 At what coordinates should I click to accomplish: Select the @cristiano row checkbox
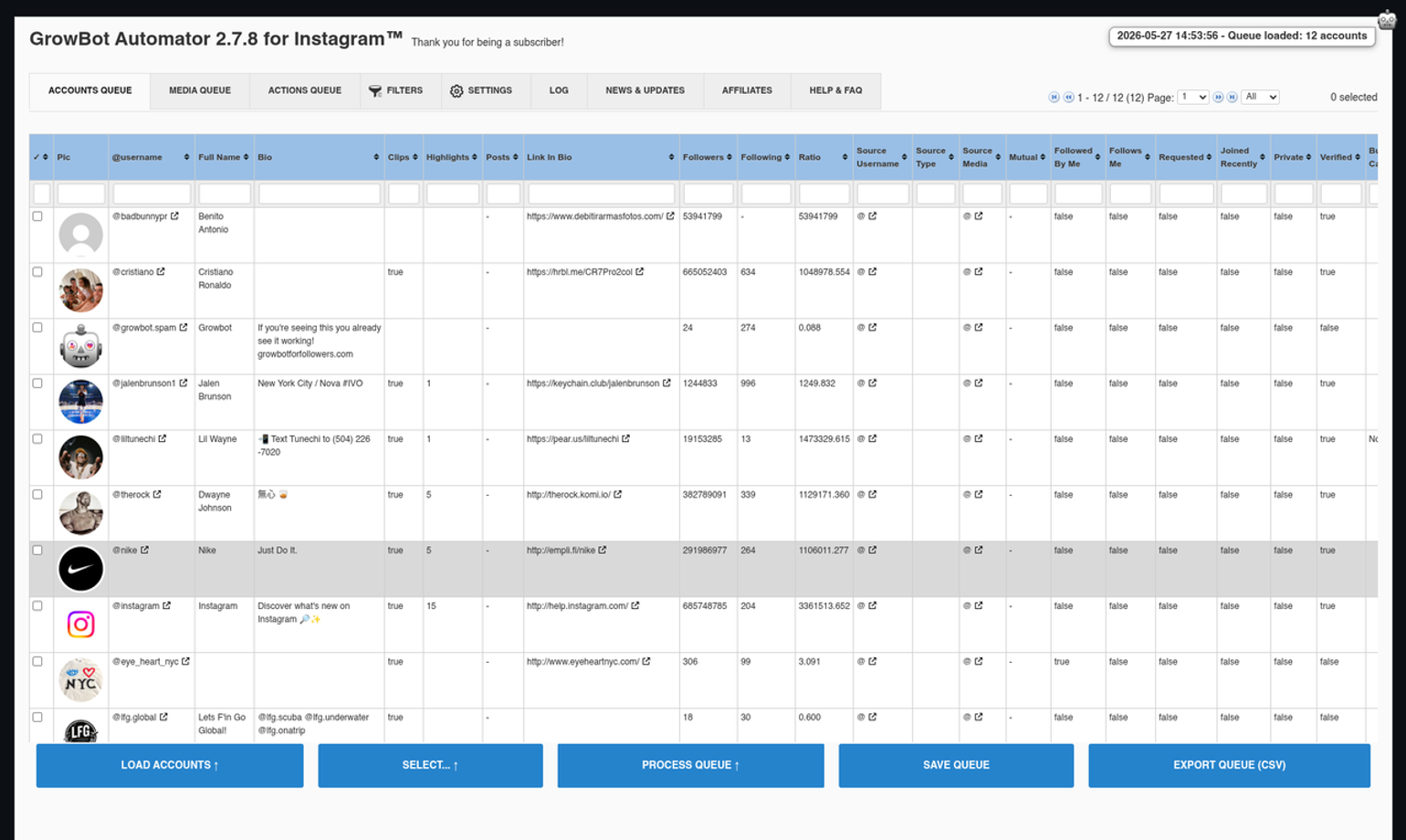(37, 272)
